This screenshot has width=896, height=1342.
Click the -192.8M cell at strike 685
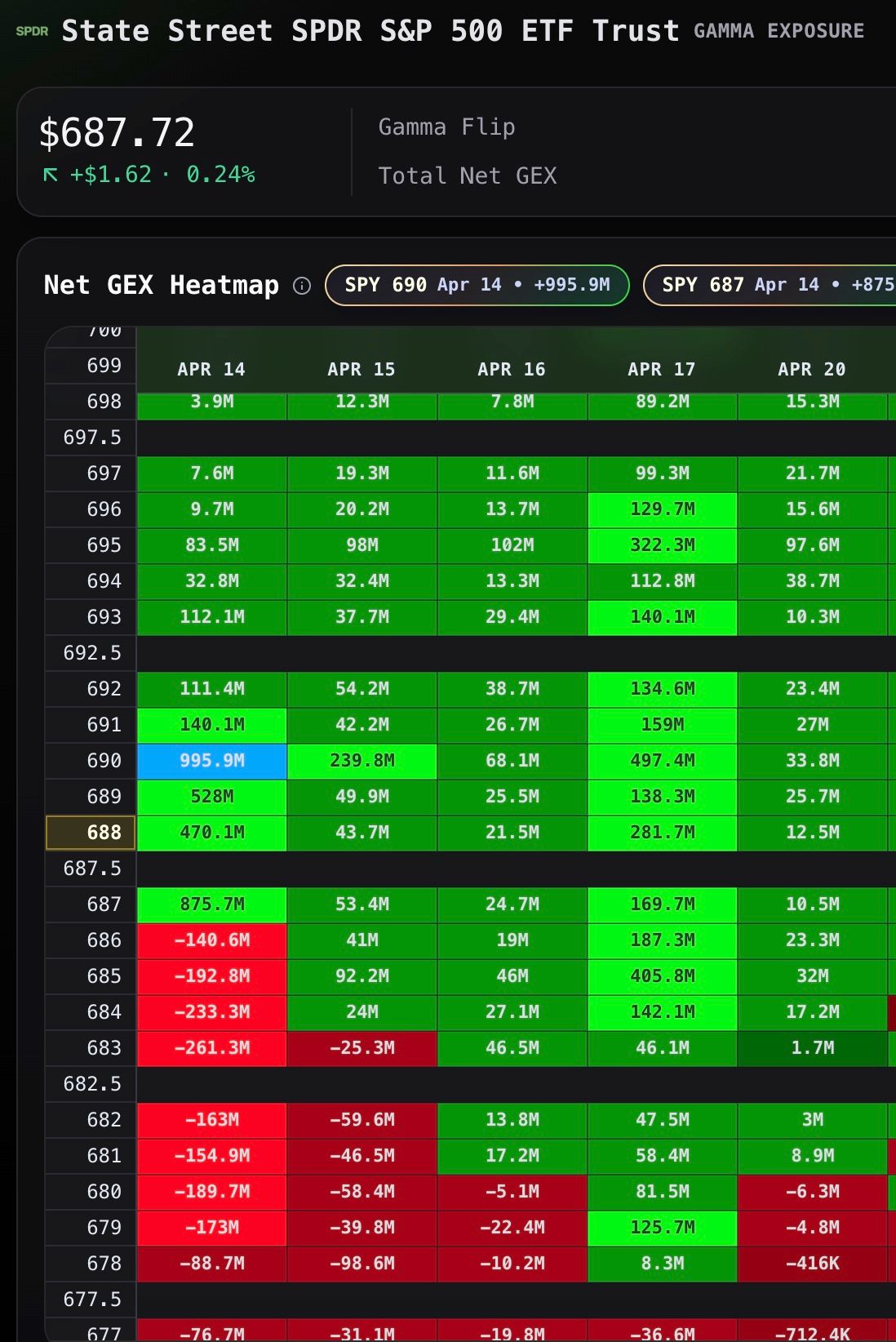pos(212,976)
